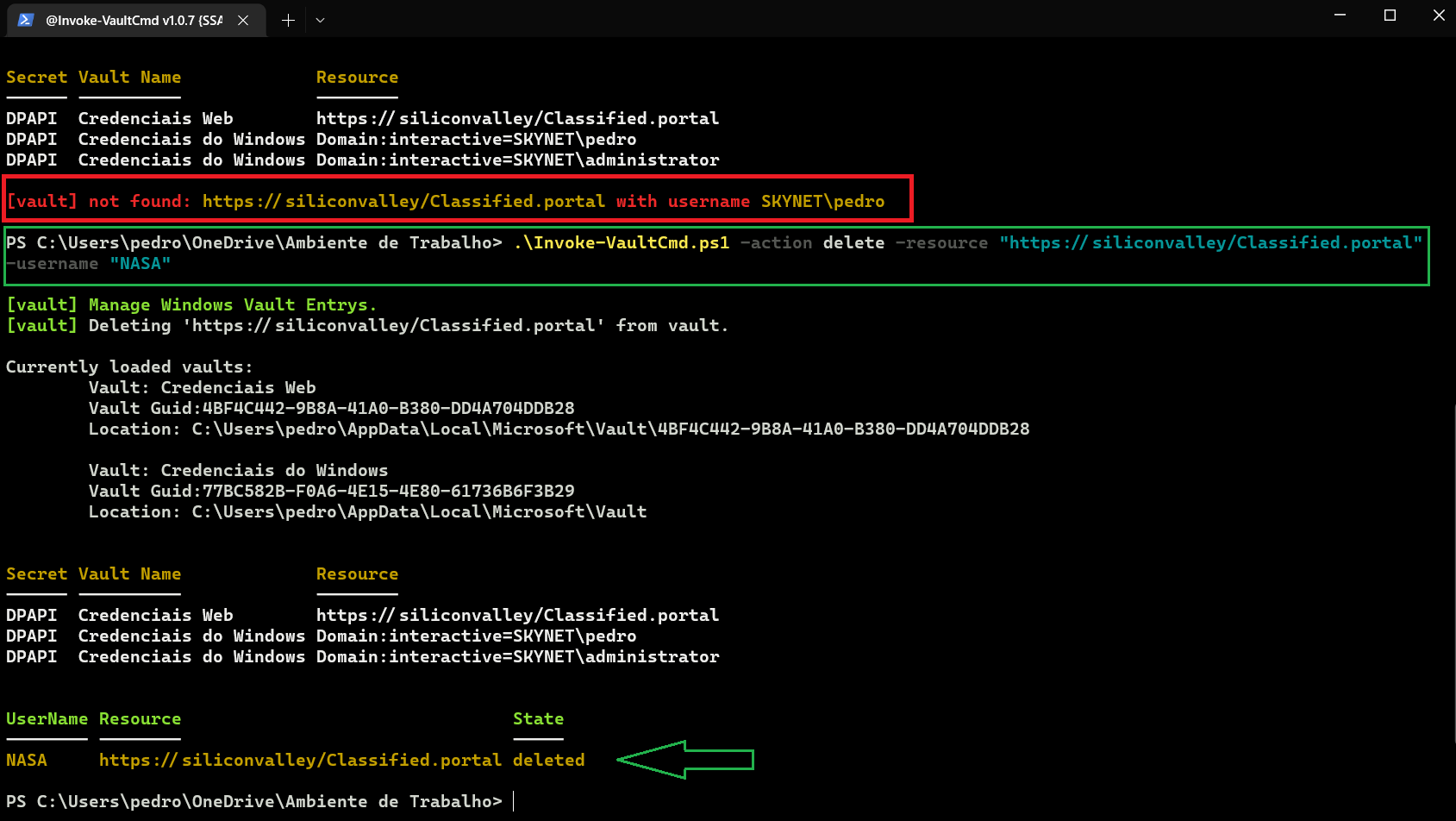Click the 'UserName' column header
The width and height of the screenshot is (1456, 821).
(x=47, y=718)
